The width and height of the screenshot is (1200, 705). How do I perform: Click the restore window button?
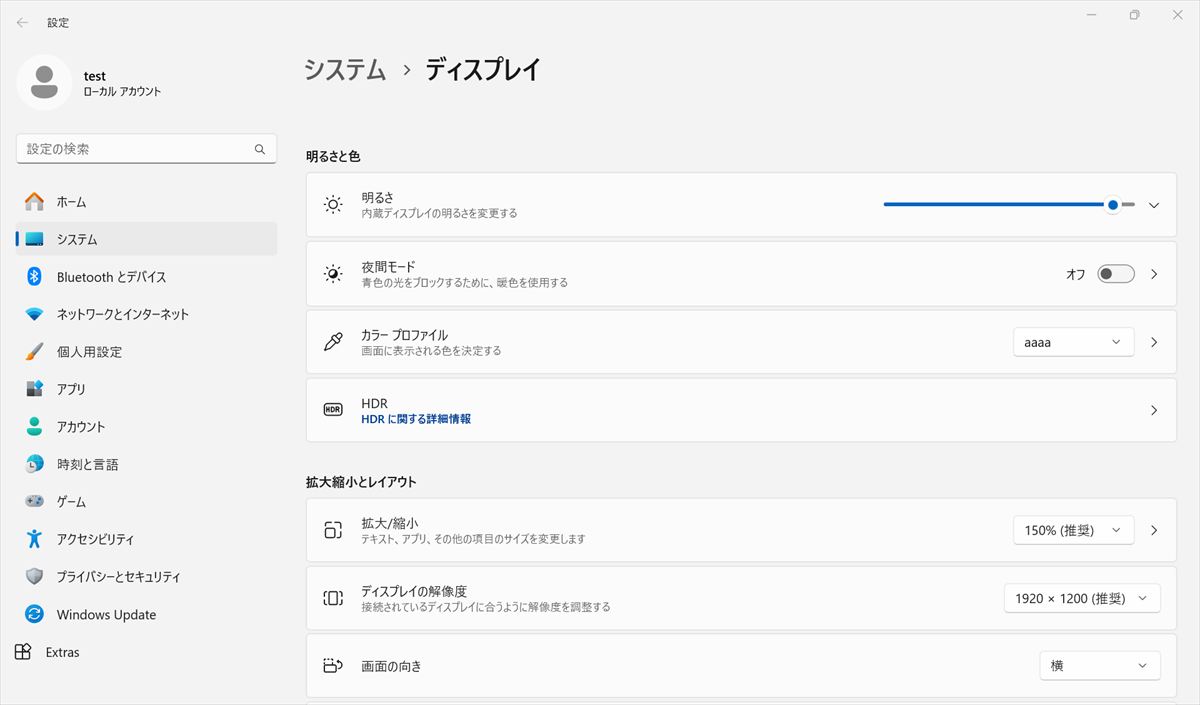[x=1135, y=15]
